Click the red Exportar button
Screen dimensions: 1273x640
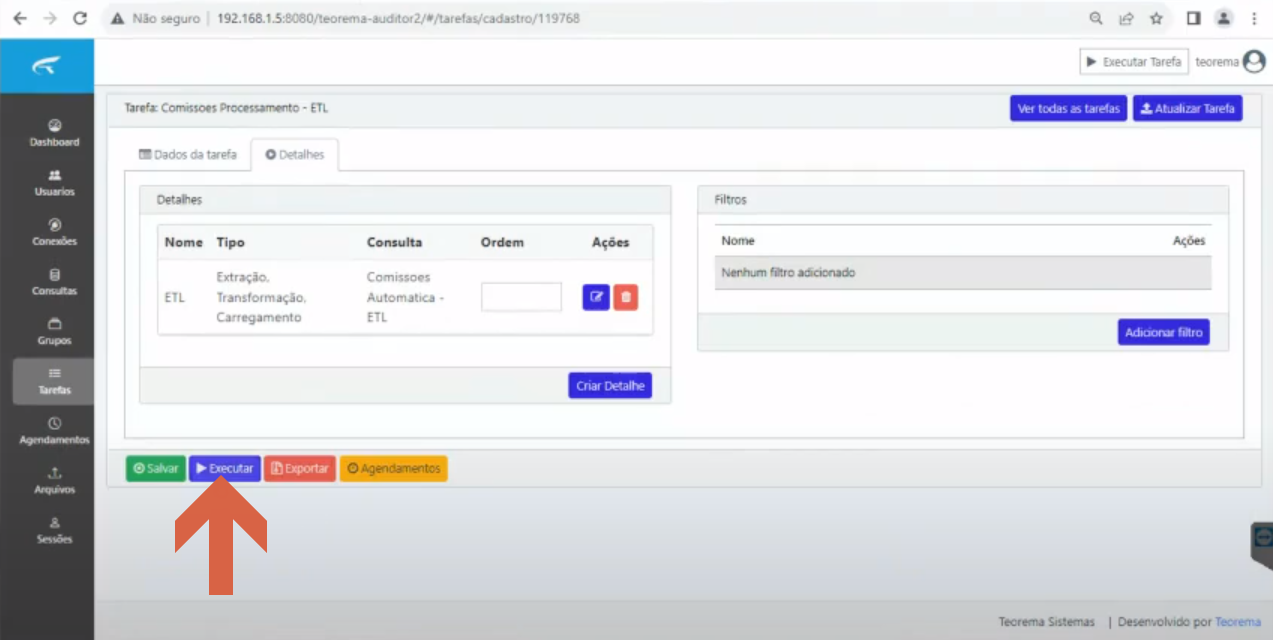[300, 468]
